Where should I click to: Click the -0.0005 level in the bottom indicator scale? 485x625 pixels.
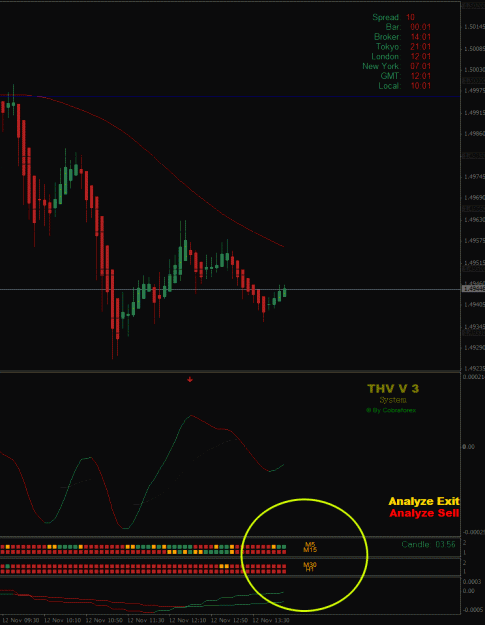(471, 610)
